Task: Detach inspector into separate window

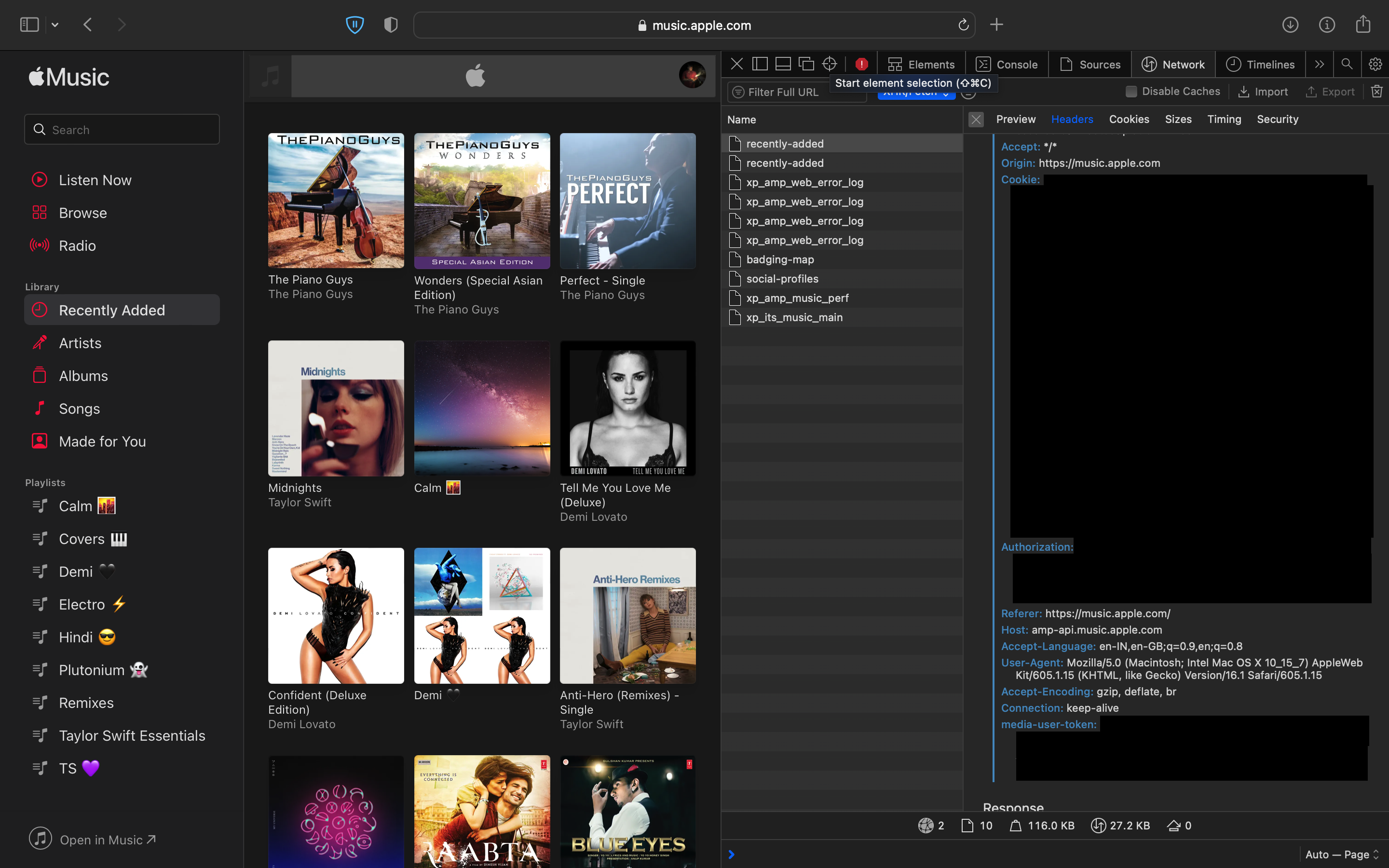Action: point(806,64)
